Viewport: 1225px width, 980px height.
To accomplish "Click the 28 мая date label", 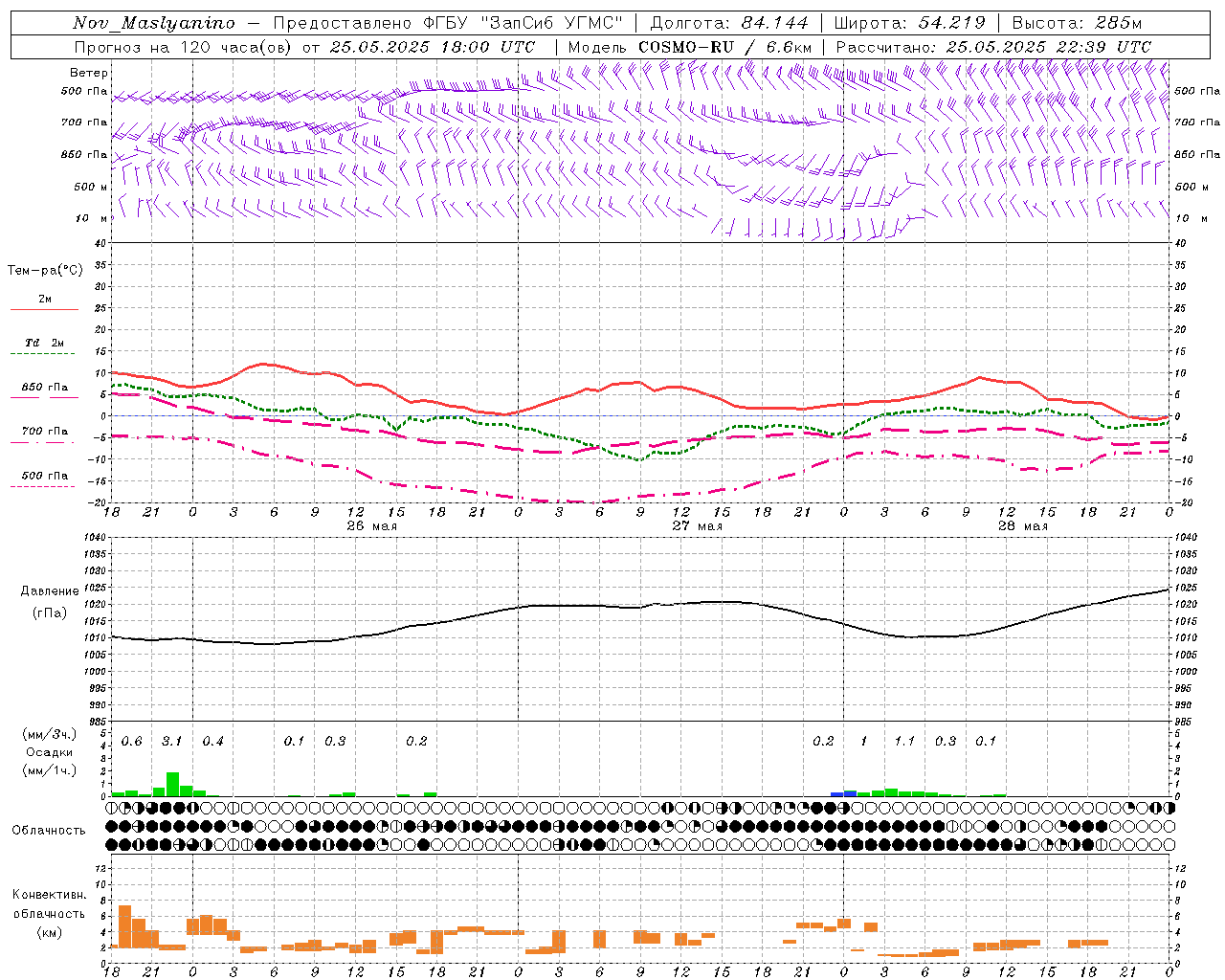I will pos(1023,526).
